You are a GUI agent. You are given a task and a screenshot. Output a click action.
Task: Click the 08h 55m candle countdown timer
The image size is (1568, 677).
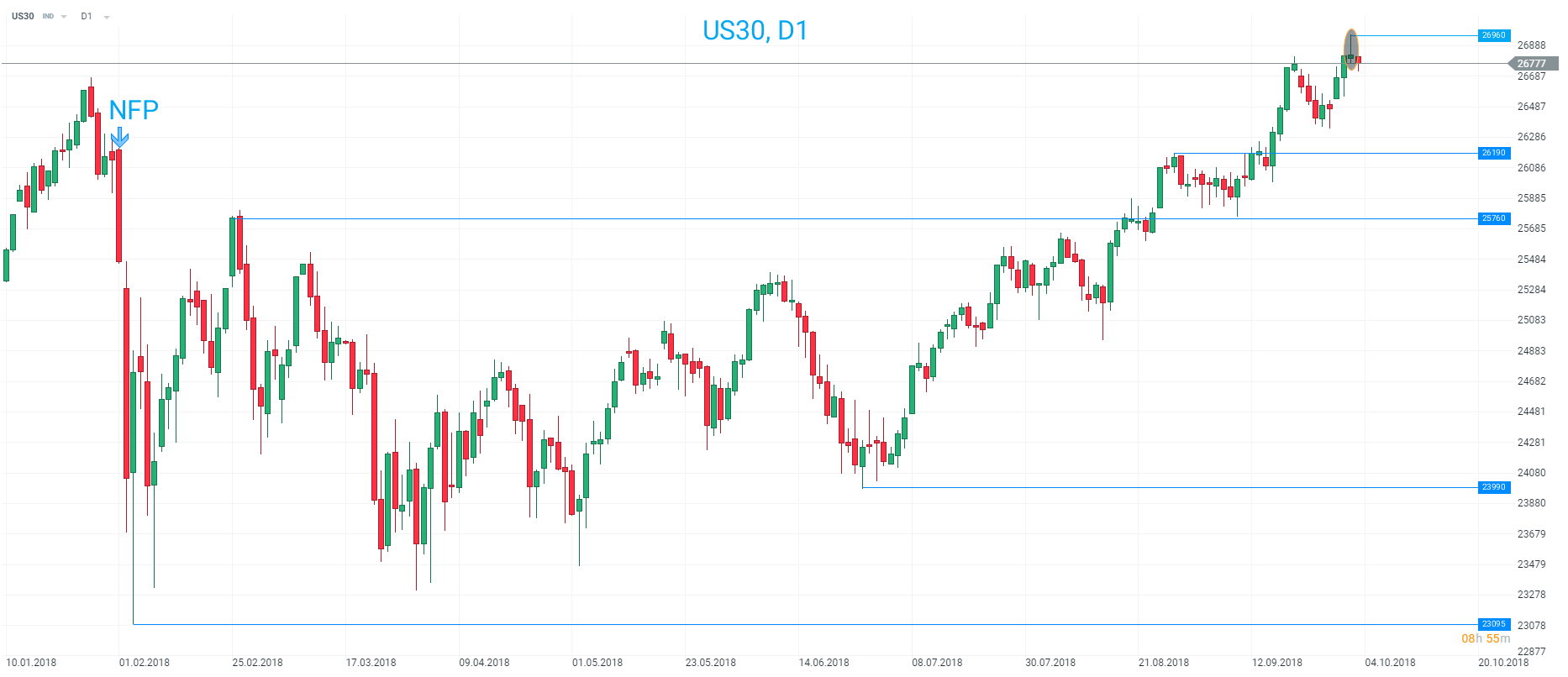tap(1486, 638)
